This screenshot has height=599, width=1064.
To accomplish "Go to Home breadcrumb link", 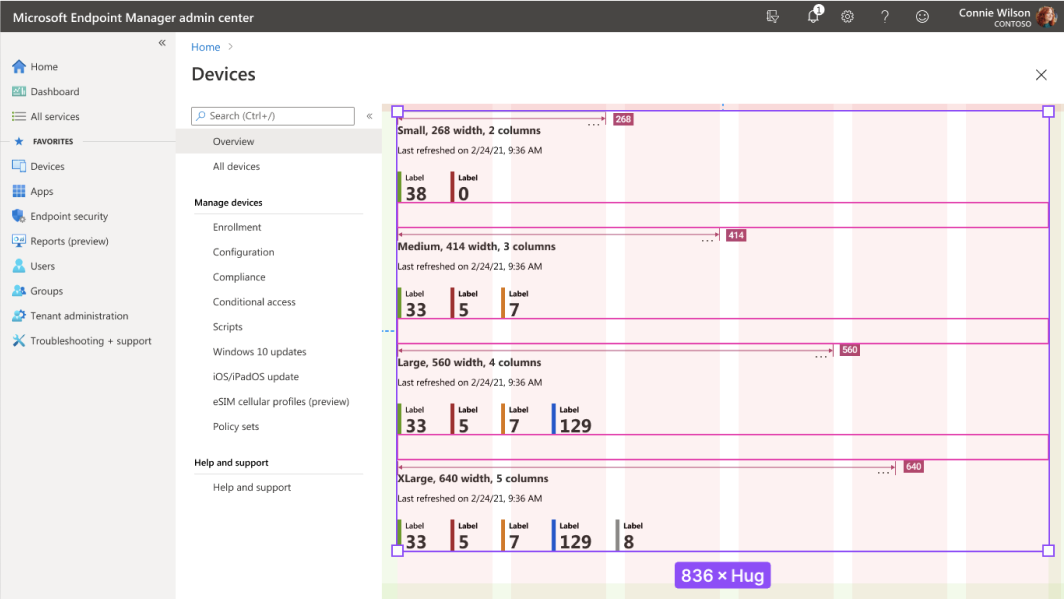I will 206,47.
